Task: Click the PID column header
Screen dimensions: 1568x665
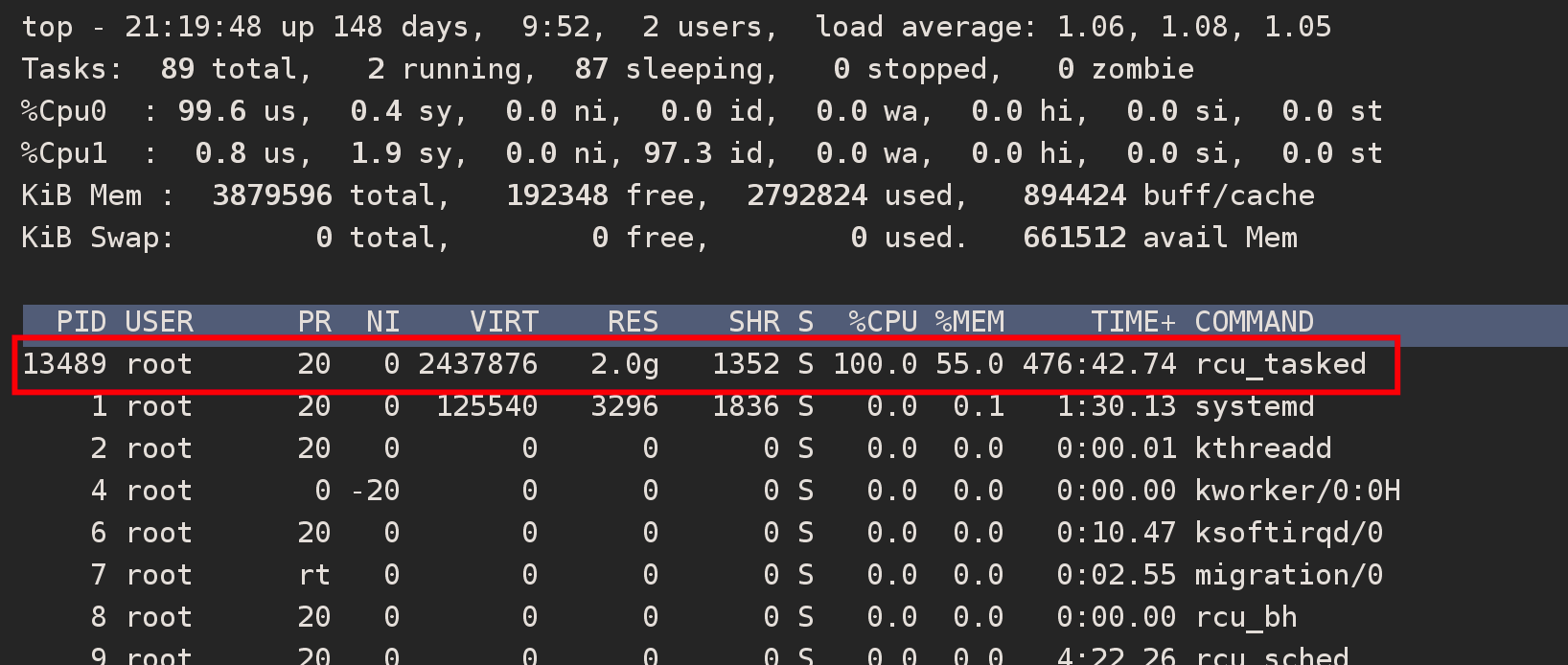Action: (x=81, y=322)
